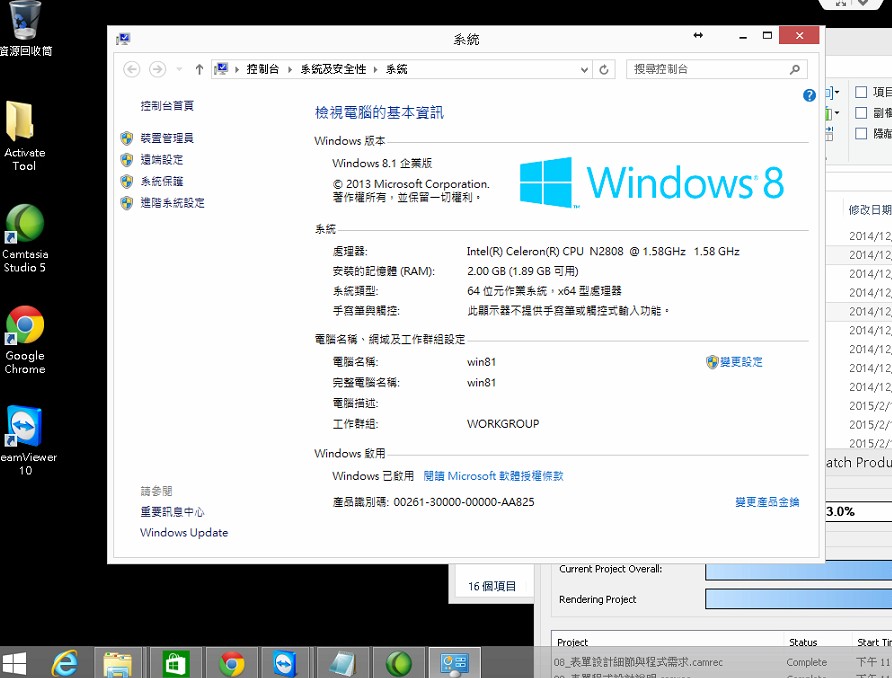The height and width of the screenshot is (678, 892).
Task: Open File Explorer from the taskbar
Action: coord(118,663)
